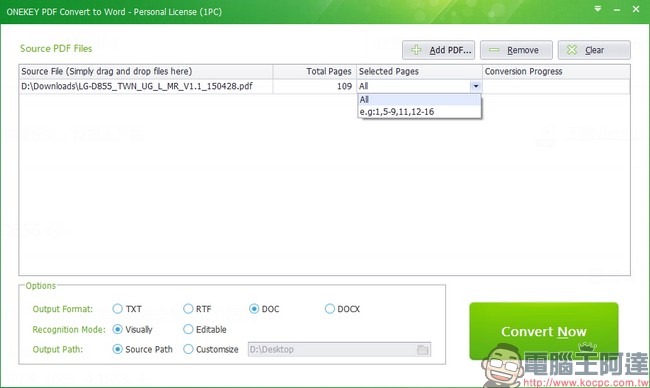Use Source Path for output

tap(143, 349)
